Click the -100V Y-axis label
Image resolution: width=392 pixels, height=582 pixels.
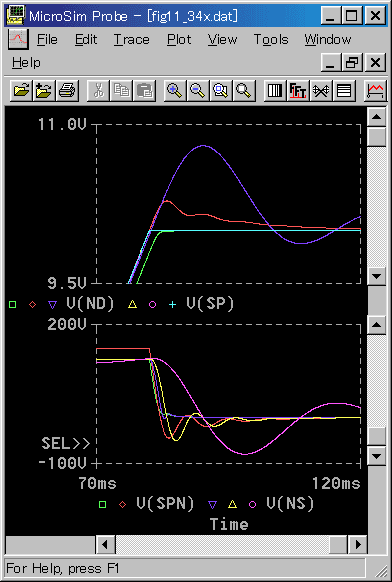(62, 463)
